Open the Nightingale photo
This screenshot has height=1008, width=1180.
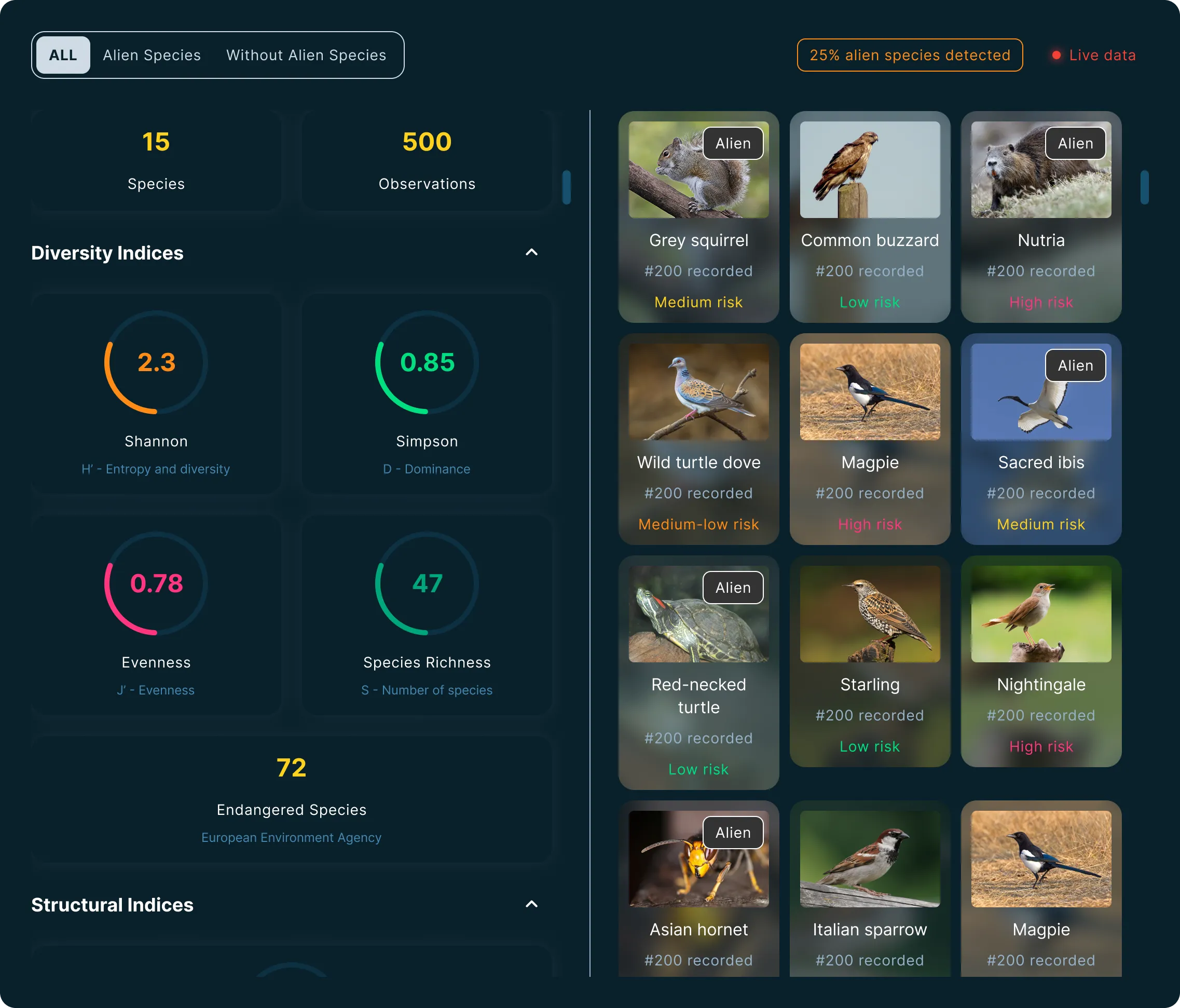[x=1041, y=614]
